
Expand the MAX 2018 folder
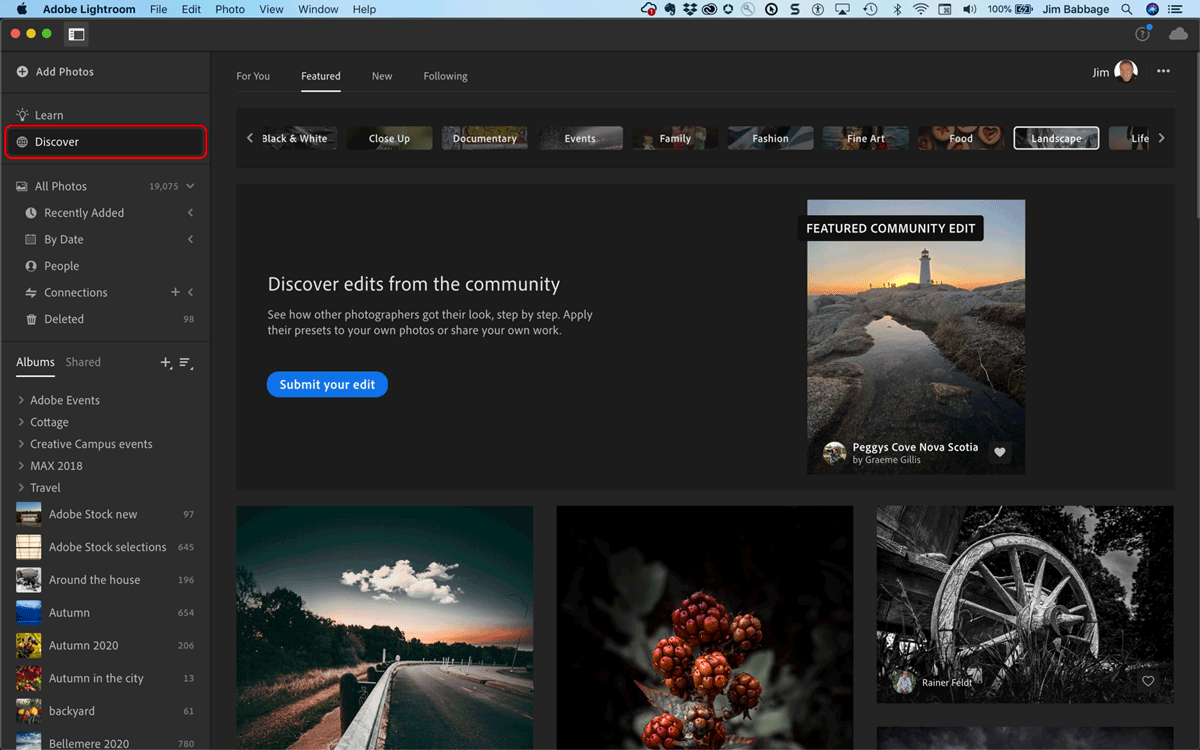(21, 466)
